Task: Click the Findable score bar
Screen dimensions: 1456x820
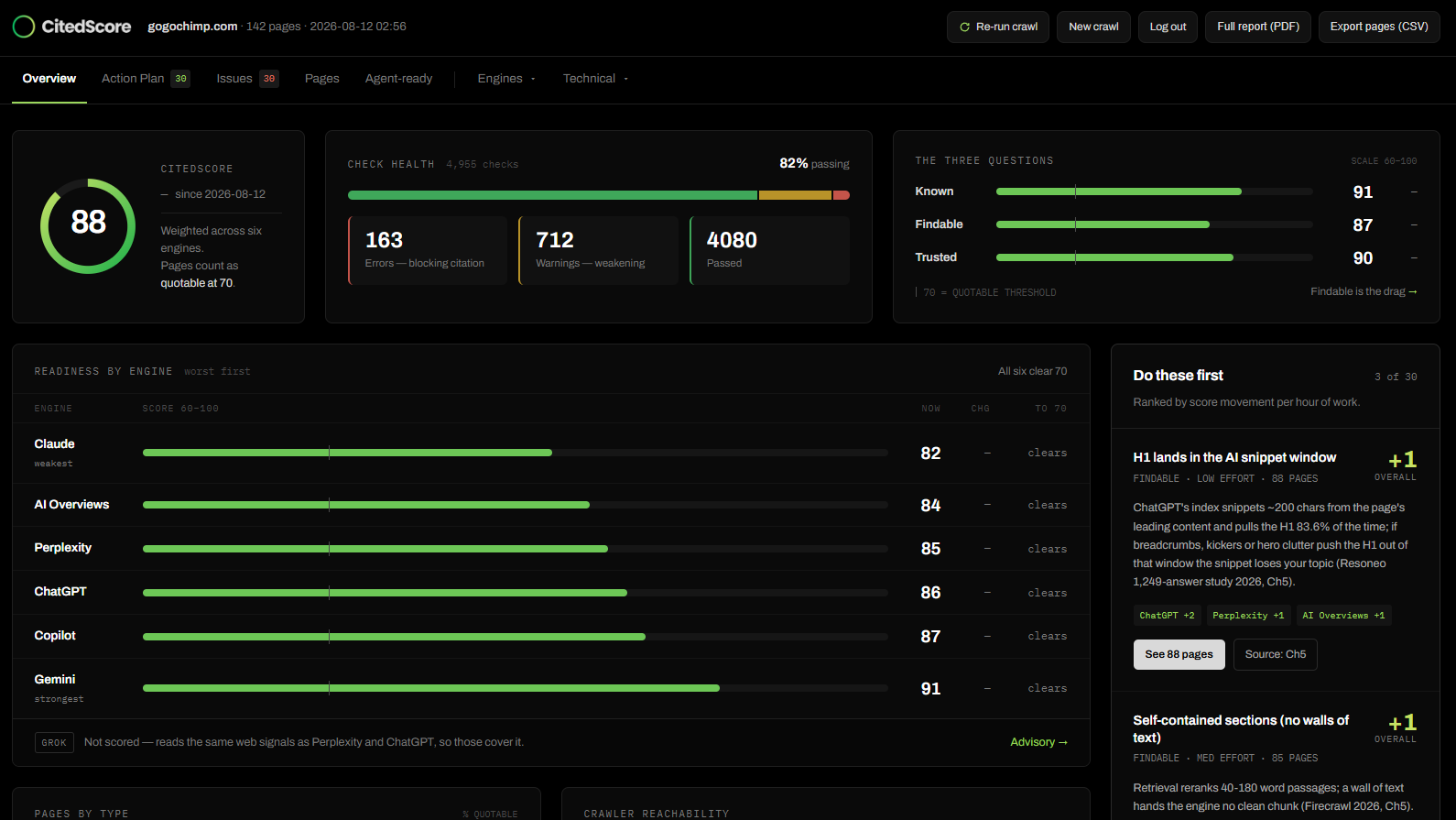Action: (1154, 224)
